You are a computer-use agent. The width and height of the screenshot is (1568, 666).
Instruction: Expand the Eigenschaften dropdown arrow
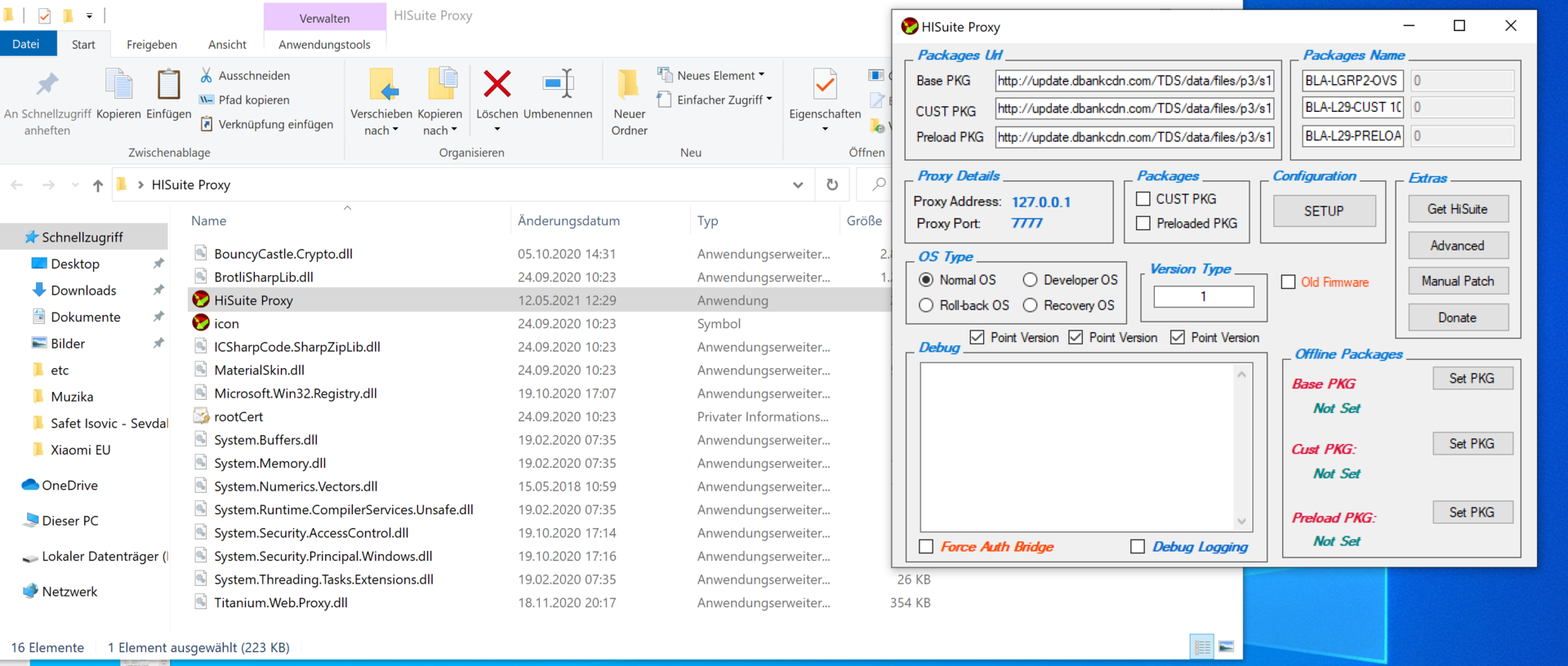tap(825, 130)
